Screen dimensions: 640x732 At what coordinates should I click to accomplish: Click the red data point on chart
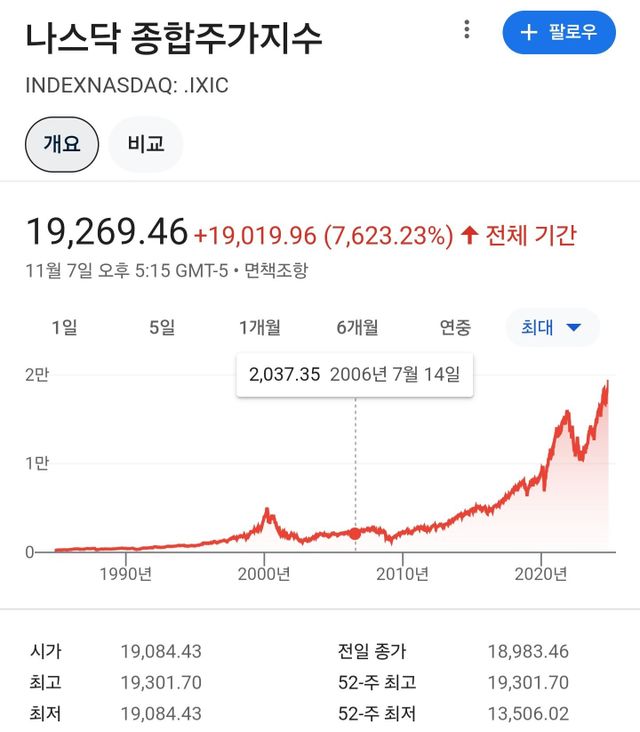(355, 533)
